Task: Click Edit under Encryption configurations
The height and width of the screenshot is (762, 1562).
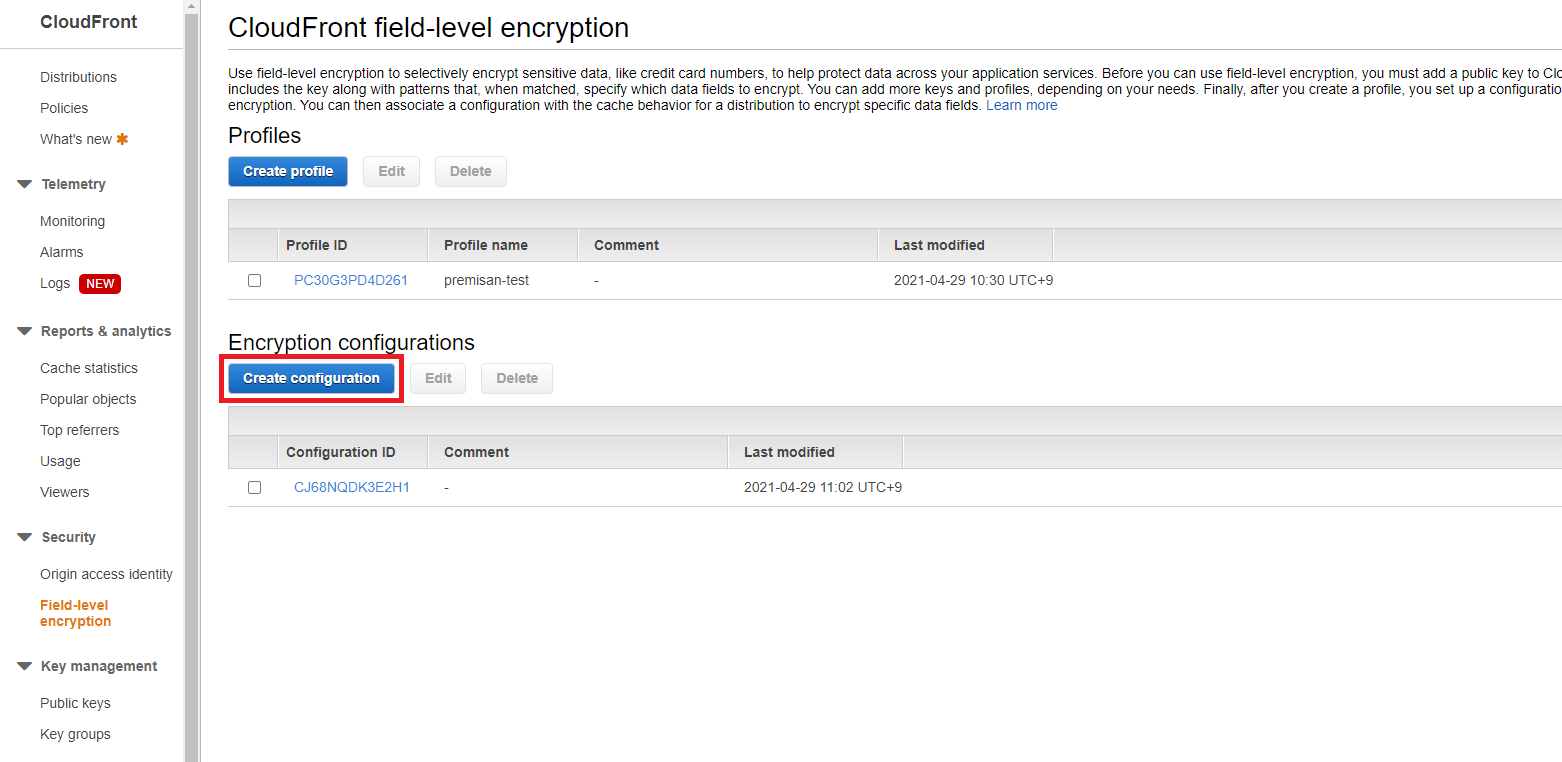Action: pos(438,378)
